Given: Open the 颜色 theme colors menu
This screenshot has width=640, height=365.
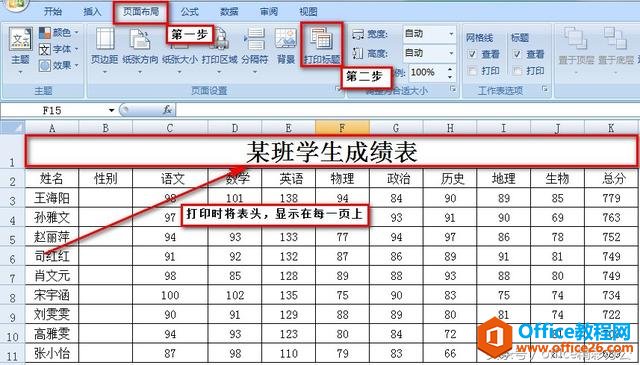Looking at the screenshot, I should click(x=59, y=32).
